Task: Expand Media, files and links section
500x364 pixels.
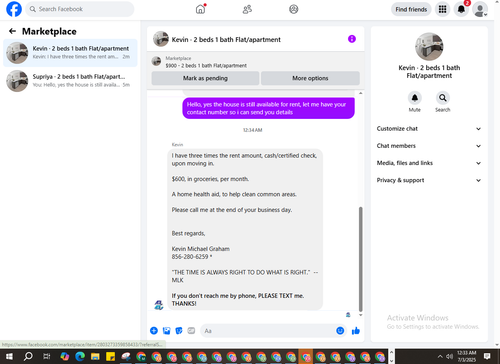Action: pyautogui.click(x=429, y=163)
